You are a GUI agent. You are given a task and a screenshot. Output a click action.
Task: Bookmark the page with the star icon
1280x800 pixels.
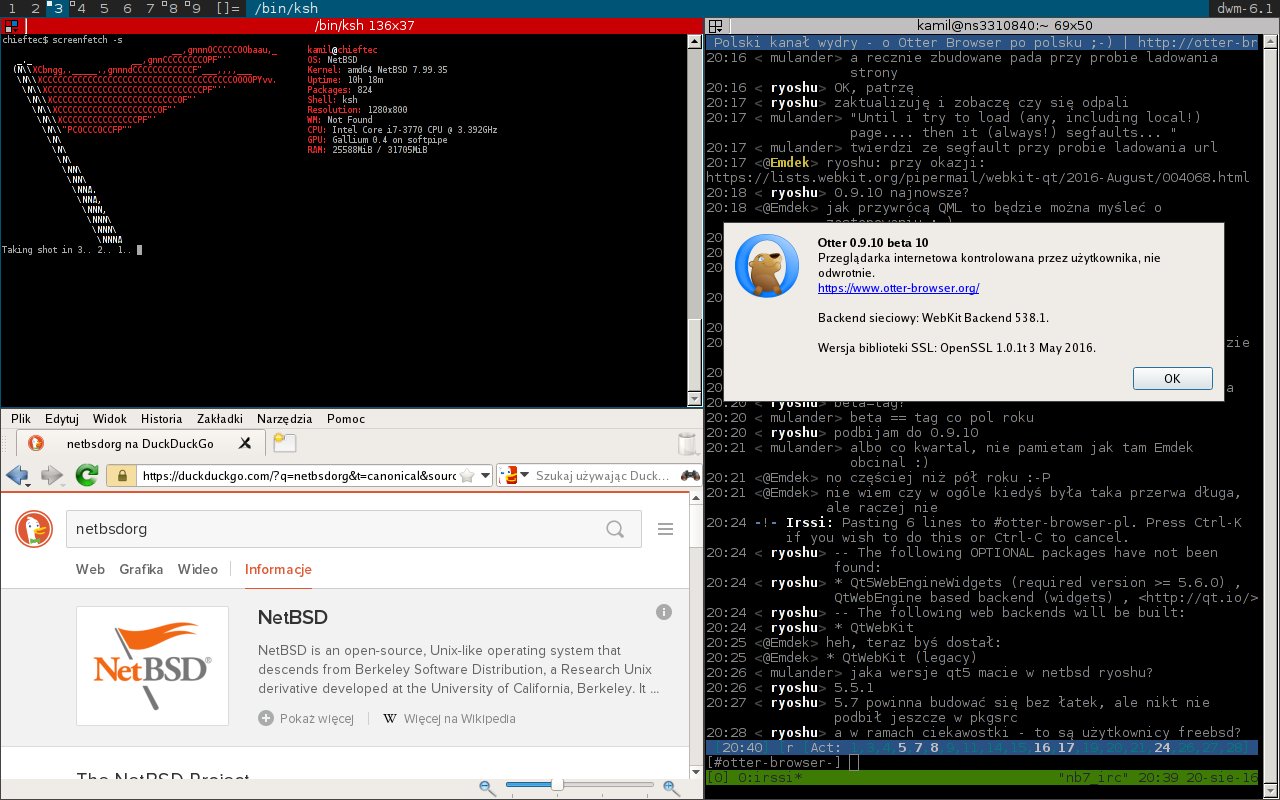tap(466, 476)
